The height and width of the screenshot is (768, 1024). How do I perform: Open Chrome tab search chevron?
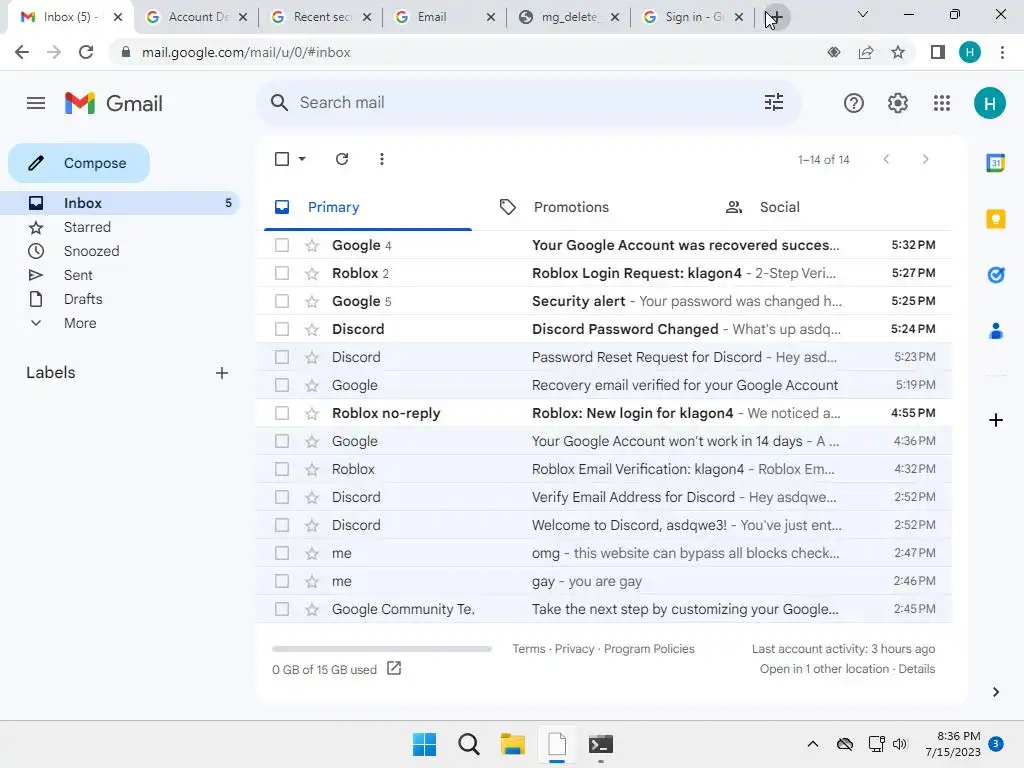point(863,14)
